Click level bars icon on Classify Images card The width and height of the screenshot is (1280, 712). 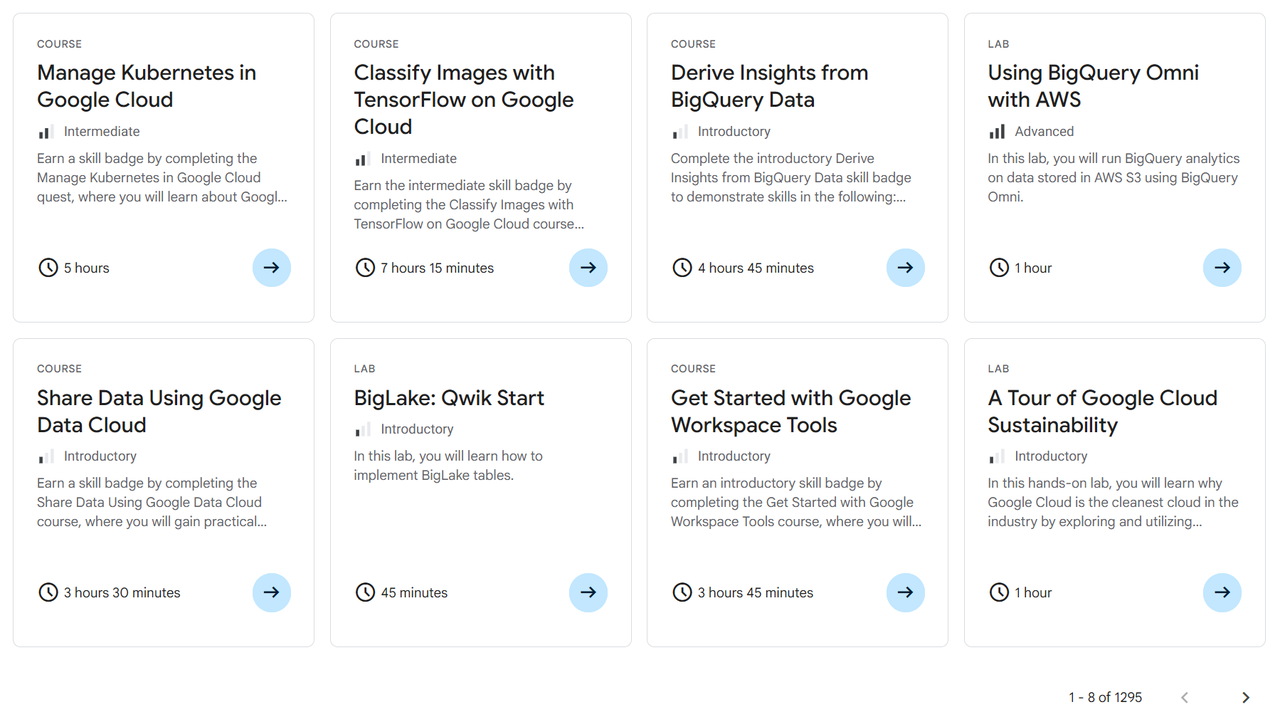click(363, 159)
